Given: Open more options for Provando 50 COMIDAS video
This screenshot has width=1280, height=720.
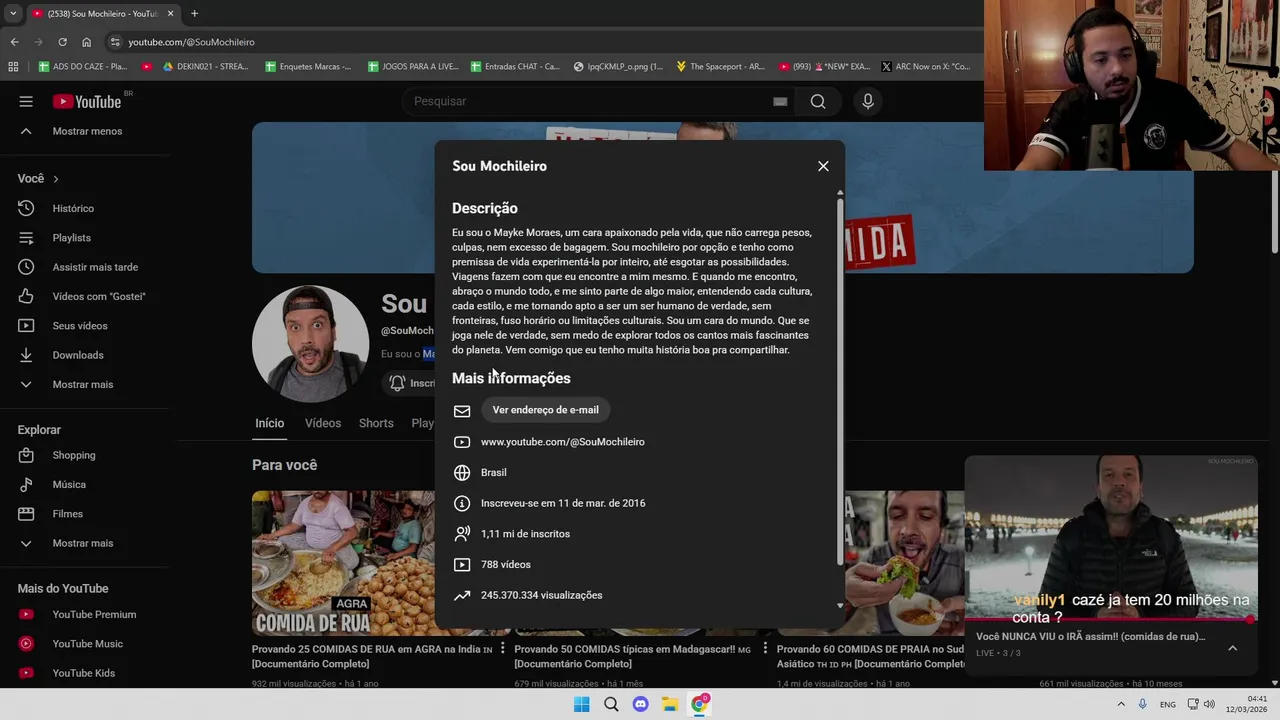Looking at the screenshot, I should point(765,649).
